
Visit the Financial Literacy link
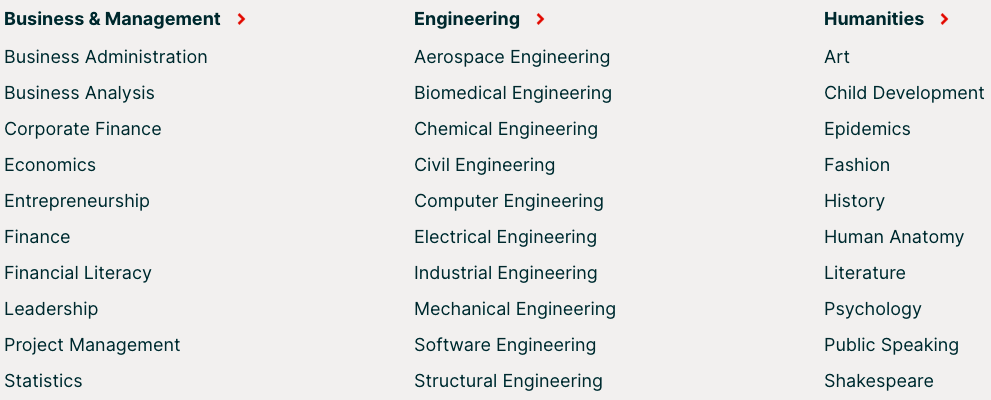(78, 273)
